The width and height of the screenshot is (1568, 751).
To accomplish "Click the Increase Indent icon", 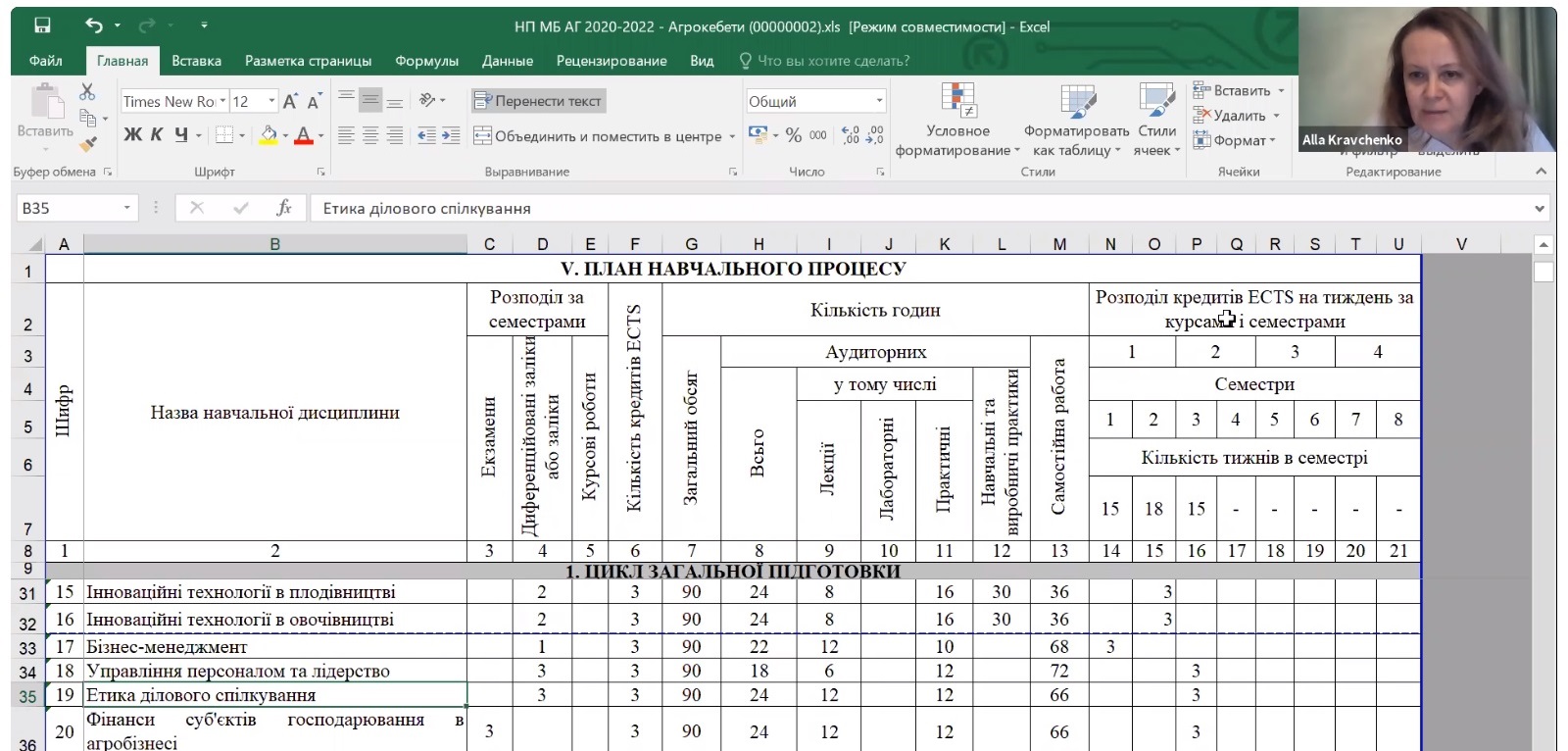I will coord(450,136).
